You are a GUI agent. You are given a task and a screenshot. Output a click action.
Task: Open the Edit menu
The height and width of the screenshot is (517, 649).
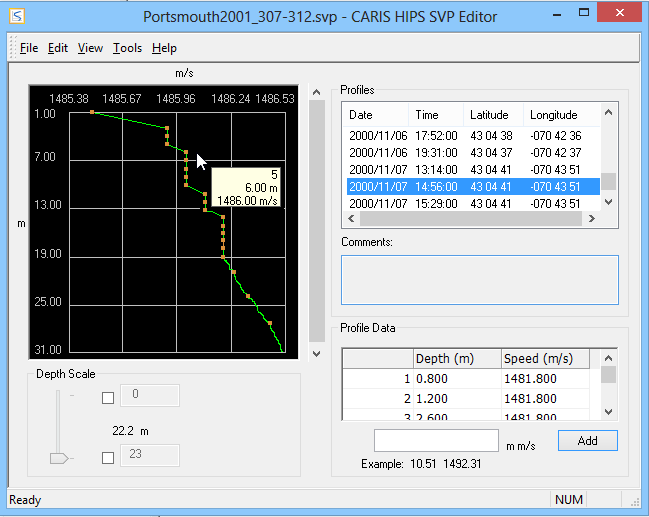(x=58, y=48)
